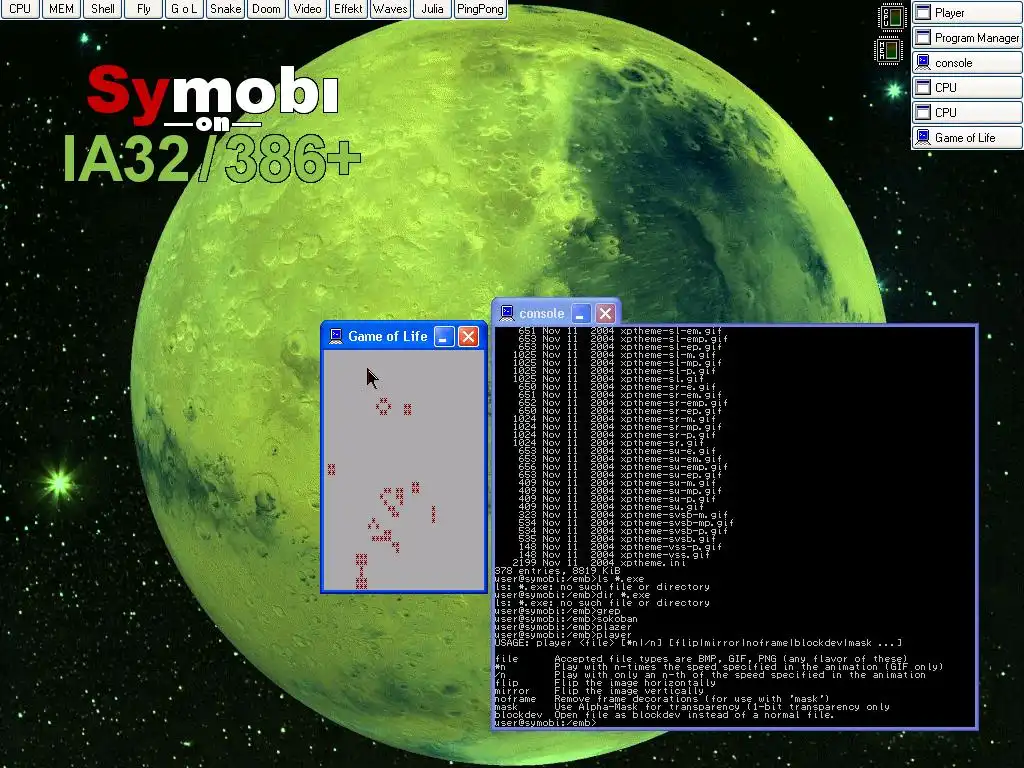Click the 'mask' option description row
This screenshot has width=1024, height=768.
point(692,707)
